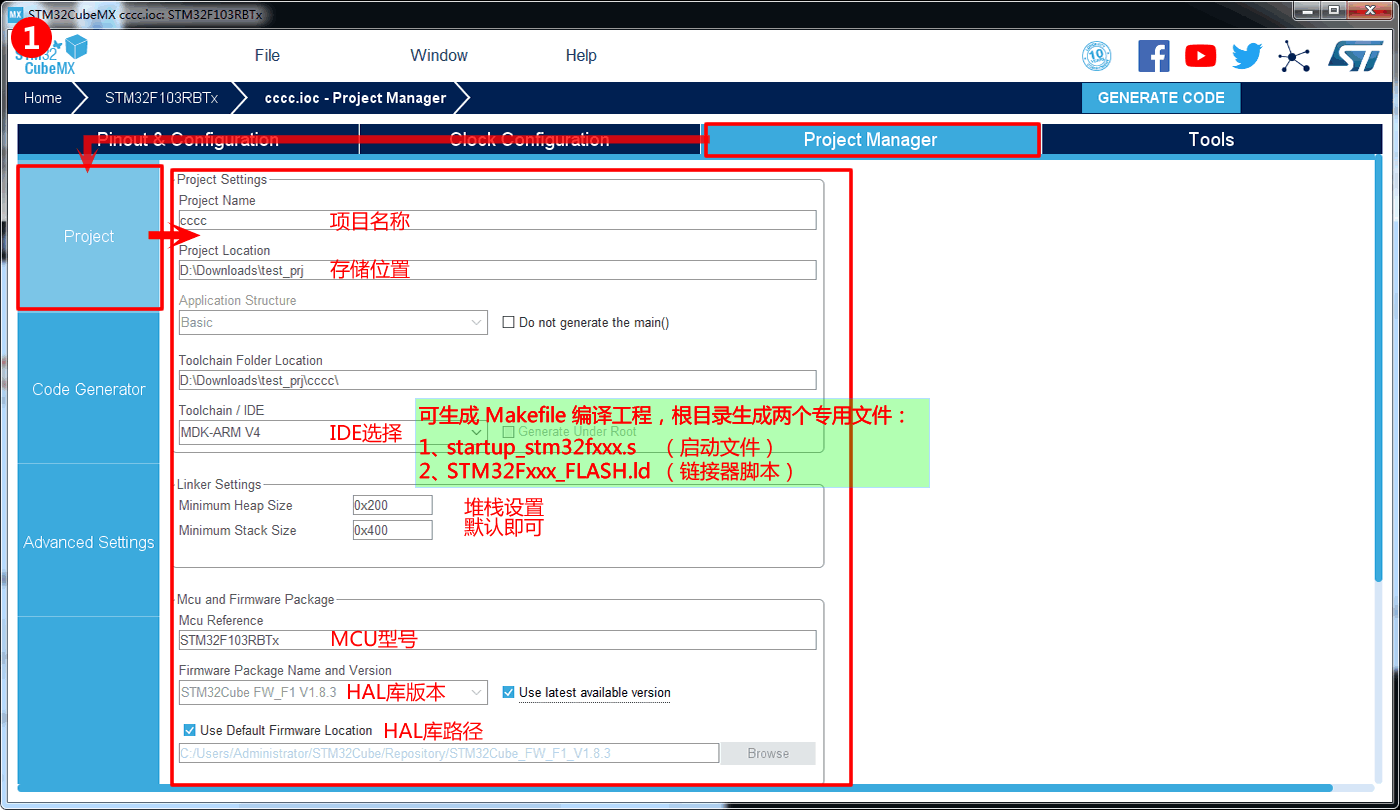Viewport: 1400px width, 810px height.
Task: Select the Code Generator sidebar section
Action: click(88, 389)
